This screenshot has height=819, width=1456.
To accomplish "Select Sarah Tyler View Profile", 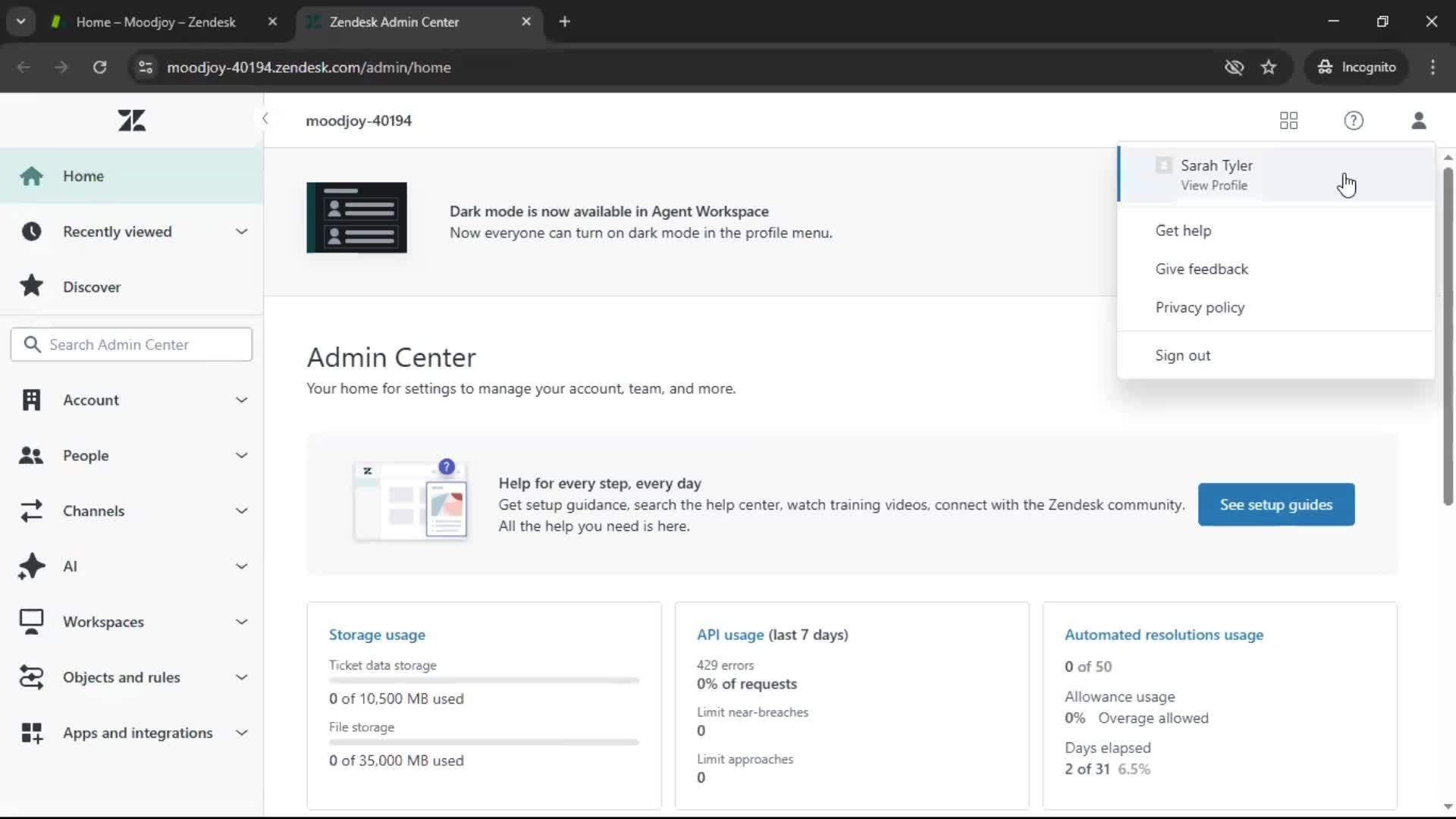I will 1276,174.
